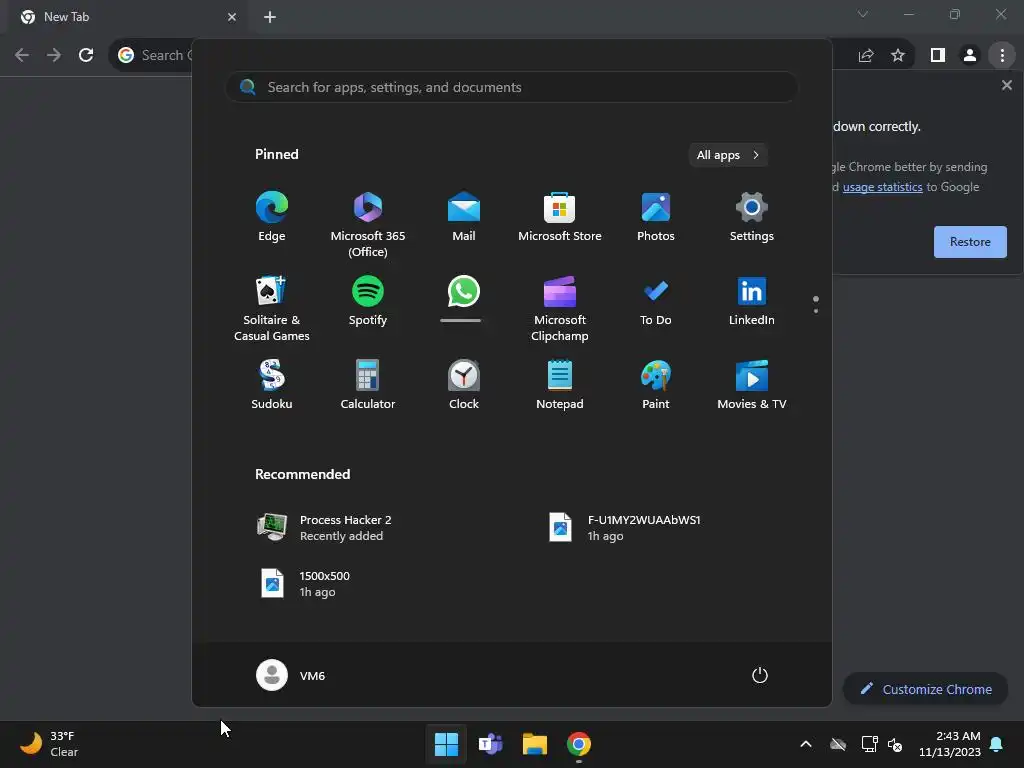
Task: Open LinkedIn app
Action: tap(752, 301)
